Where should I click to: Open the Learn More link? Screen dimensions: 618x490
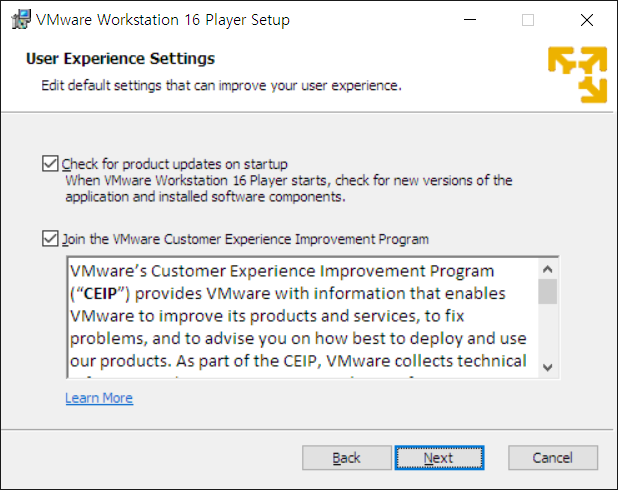[x=99, y=398]
